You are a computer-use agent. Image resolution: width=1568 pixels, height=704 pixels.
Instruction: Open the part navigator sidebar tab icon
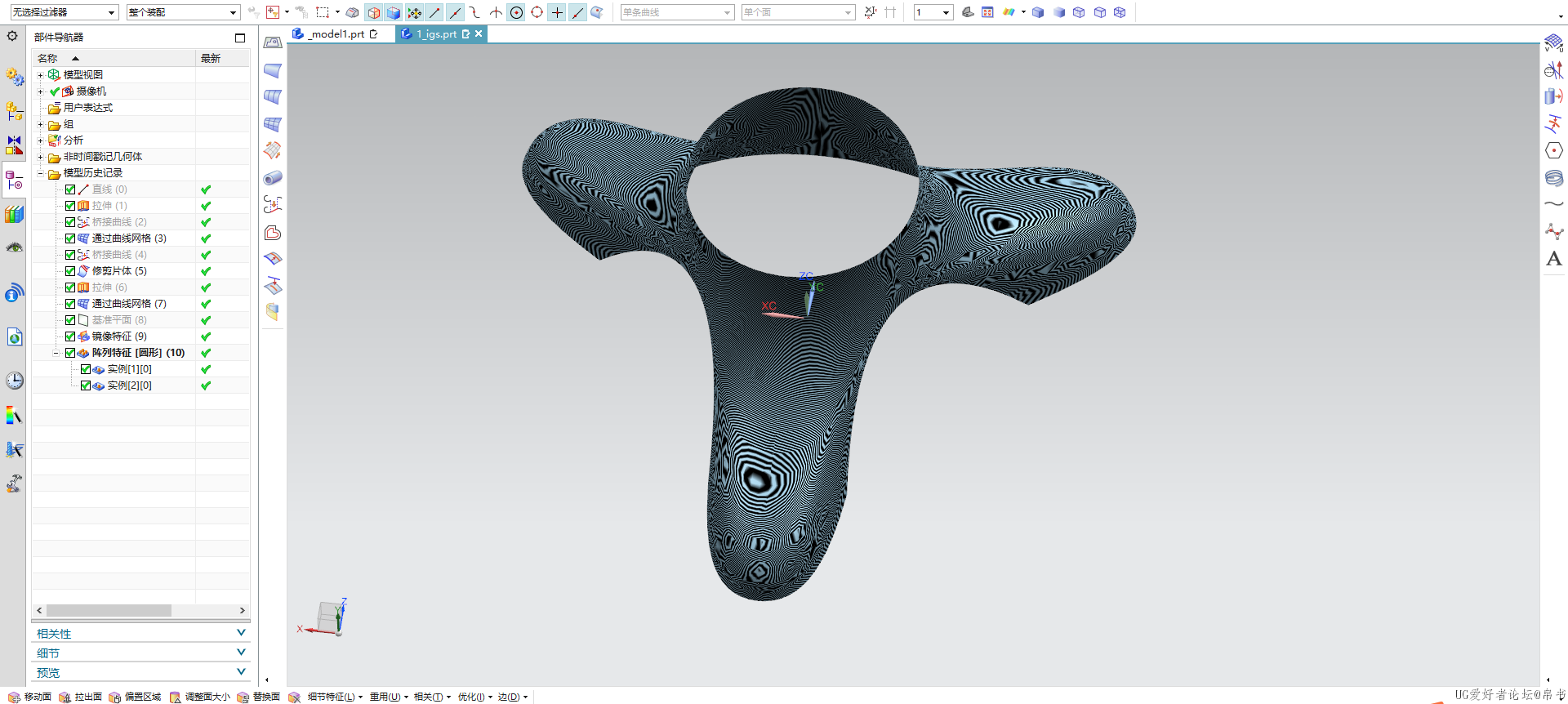pos(14,180)
